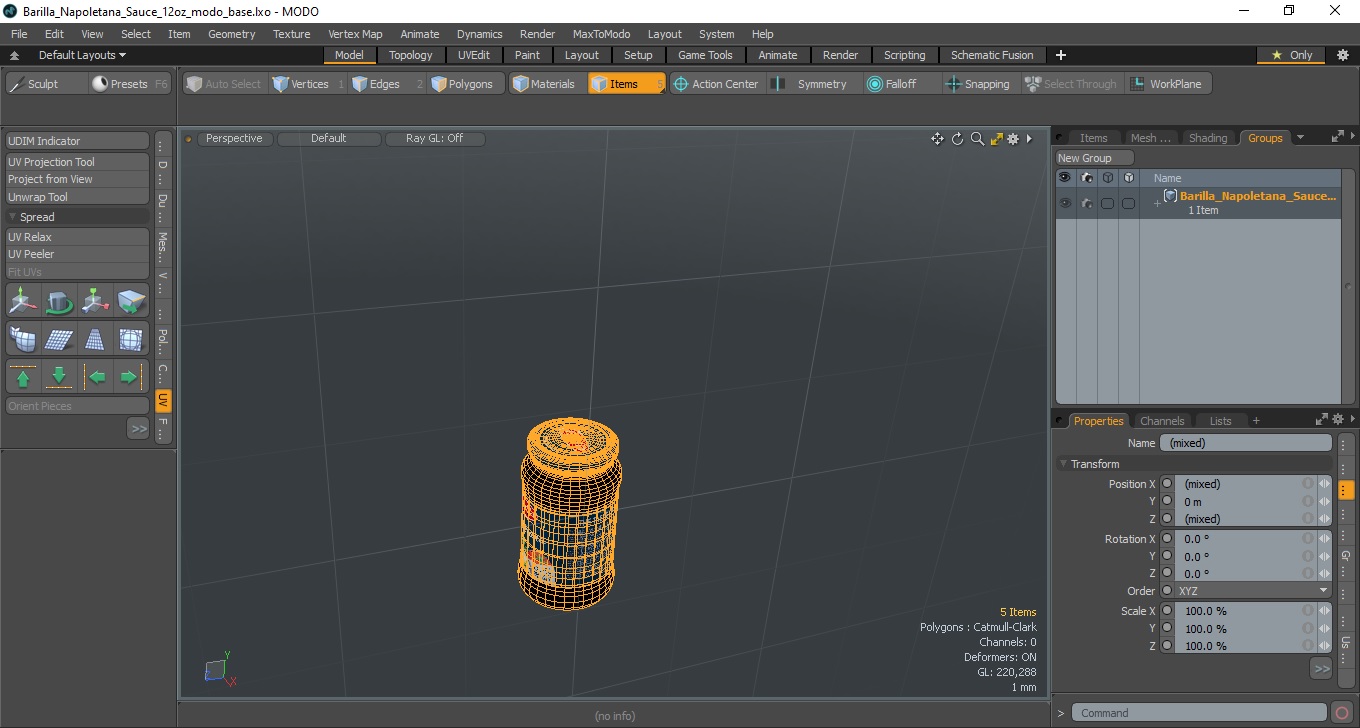Click the Command input field
The image size is (1360, 728).
click(x=1200, y=713)
